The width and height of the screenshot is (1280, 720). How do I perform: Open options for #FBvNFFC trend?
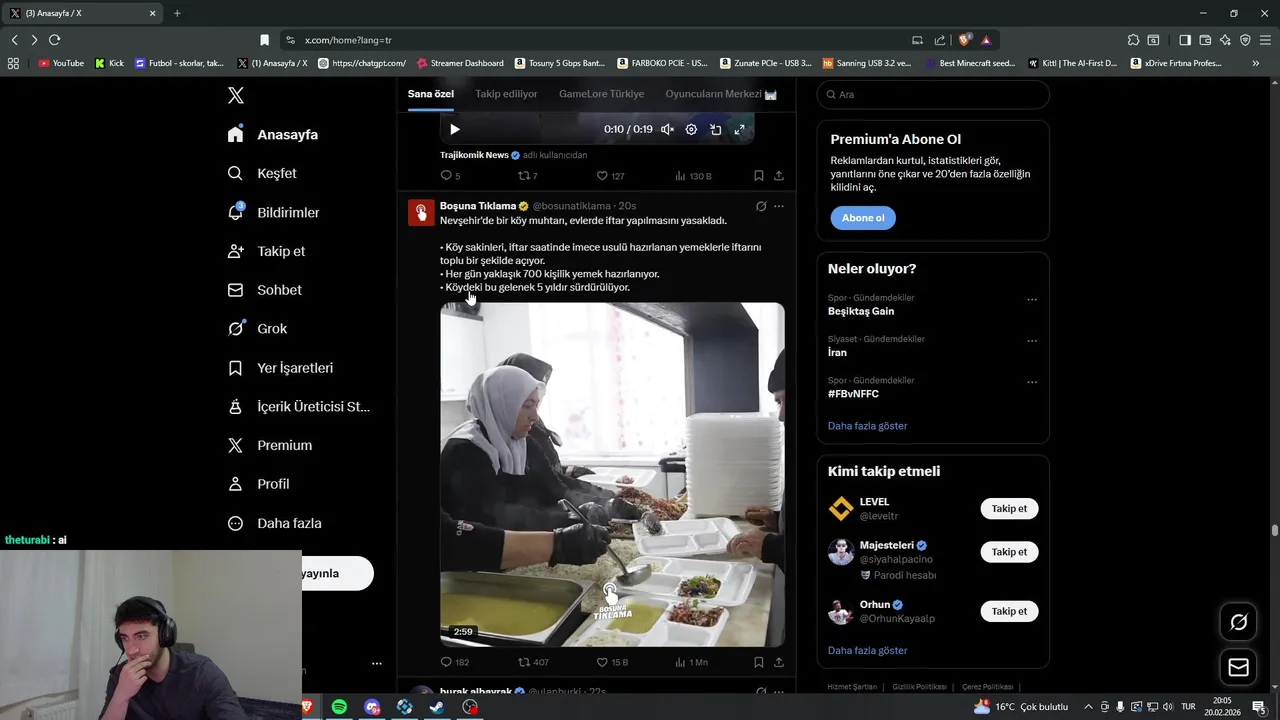(1032, 382)
